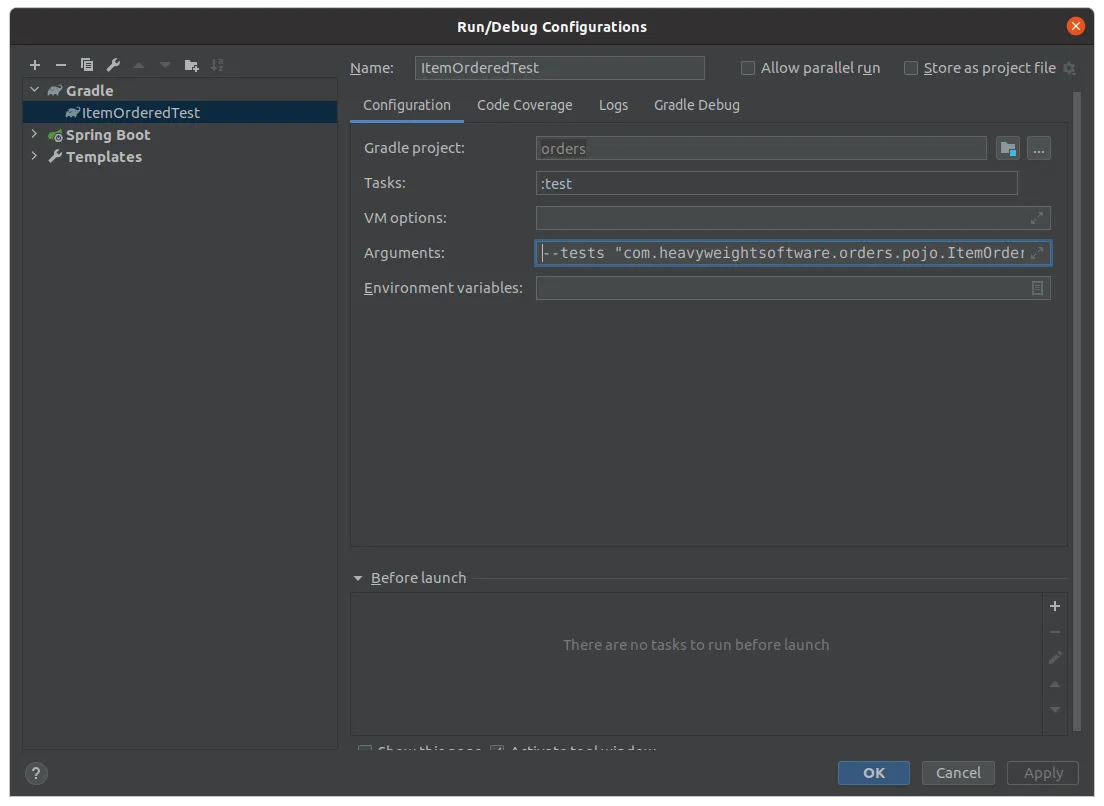This screenshot has height=806, width=1104.
Task: Collapse the Gradle tree node
Action: pos(35,90)
